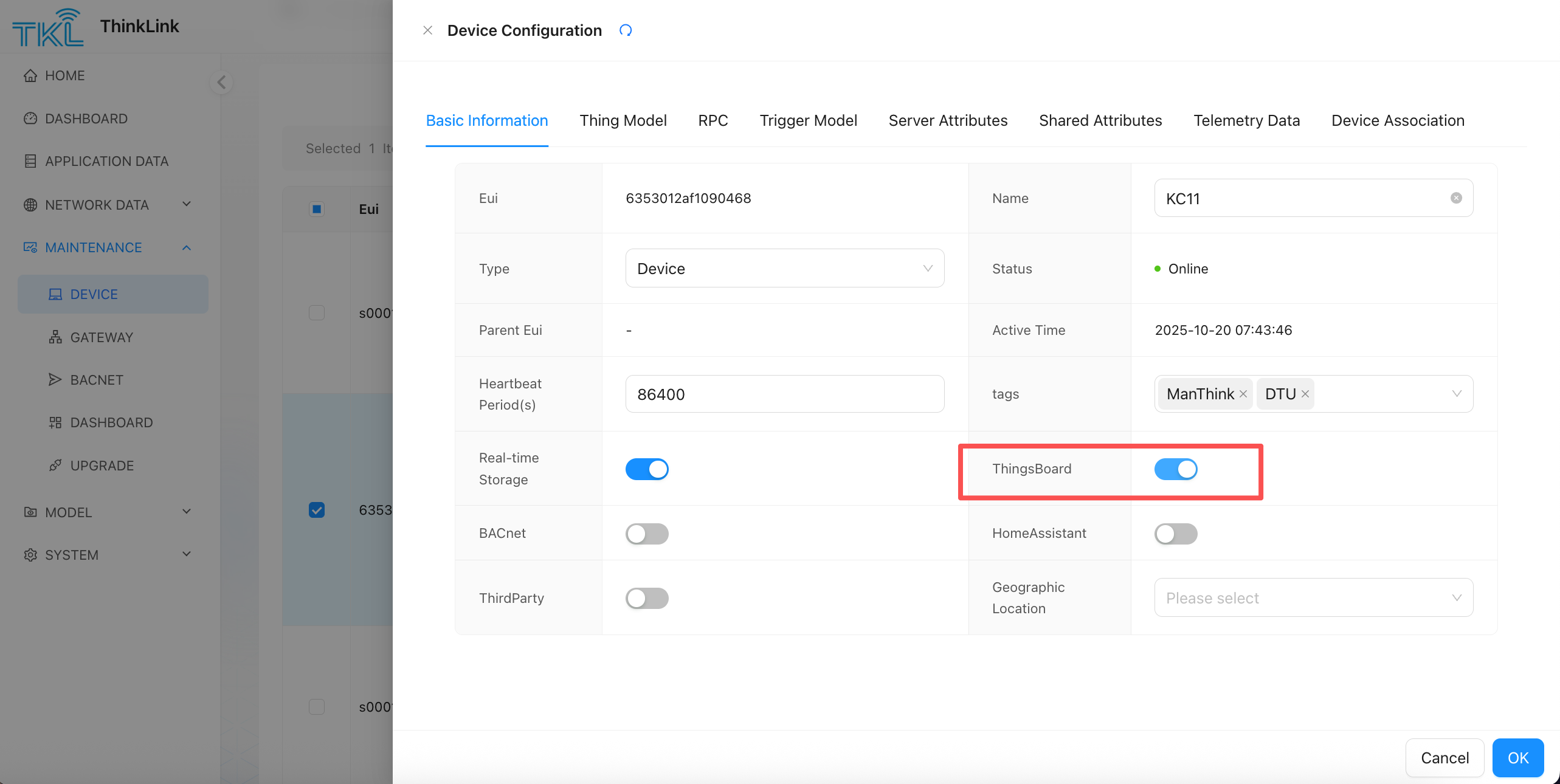Close the Device Configuration panel with X
Image resolution: width=1560 pixels, height=784 pixels.
pos(428,30)
